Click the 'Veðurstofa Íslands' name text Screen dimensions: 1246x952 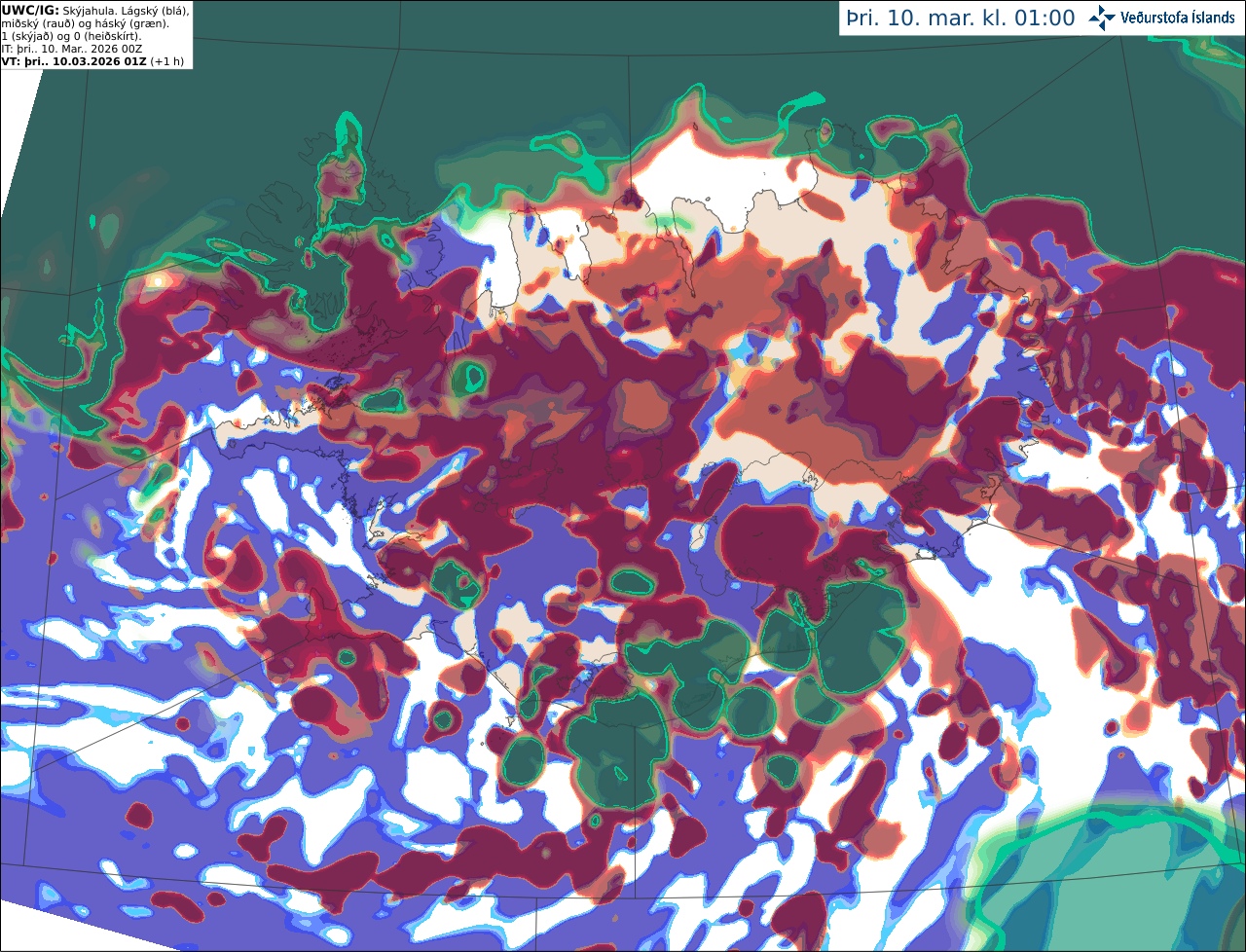1178,18
